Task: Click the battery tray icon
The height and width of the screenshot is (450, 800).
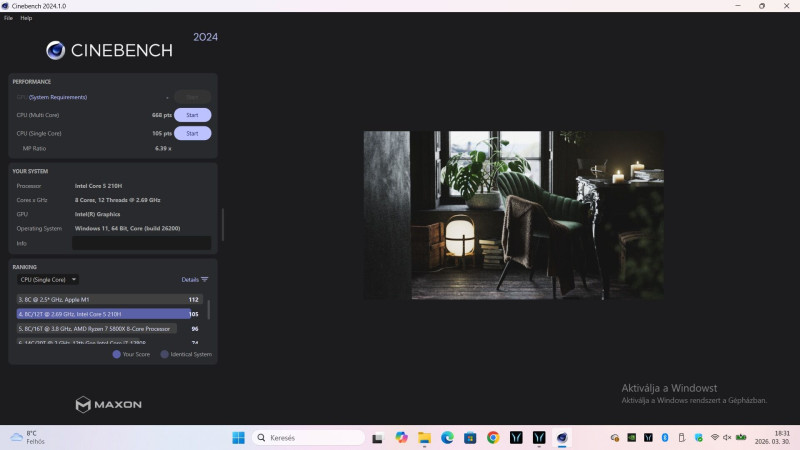Action: point(741,437)
